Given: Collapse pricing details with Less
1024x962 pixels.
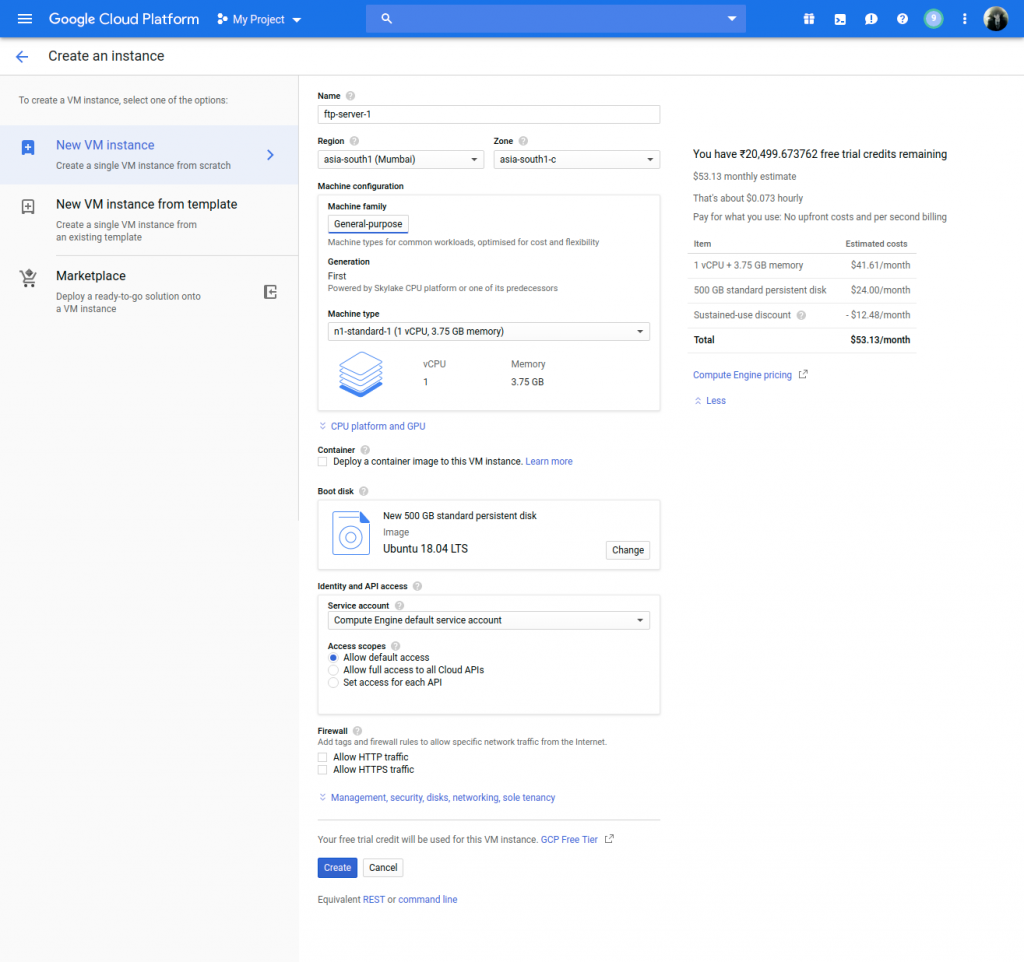Looking at the screenshot, I should pyautogui.click(x=710, y=401).
